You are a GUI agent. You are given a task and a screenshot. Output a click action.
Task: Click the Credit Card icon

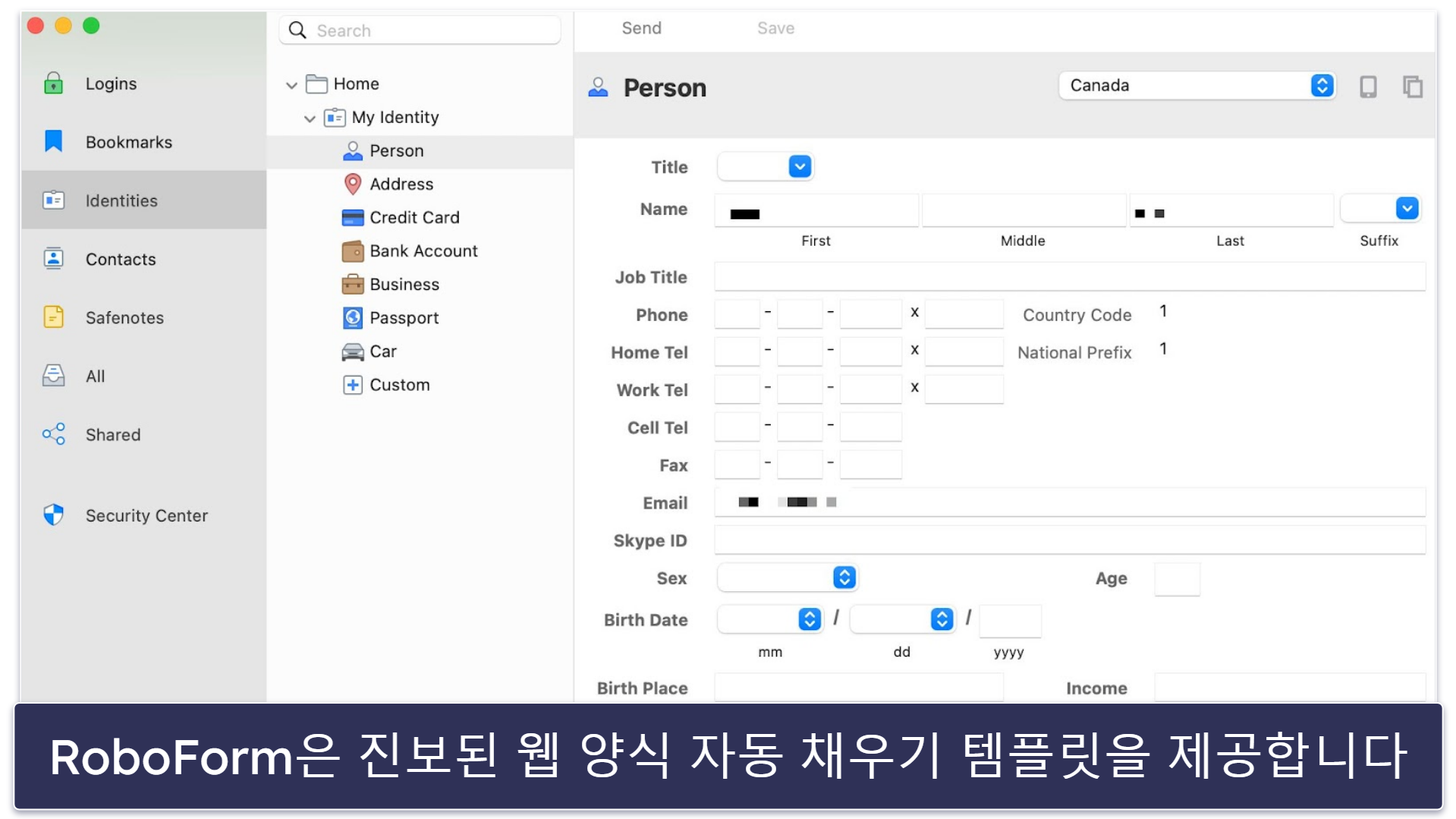tap(353, 218)
